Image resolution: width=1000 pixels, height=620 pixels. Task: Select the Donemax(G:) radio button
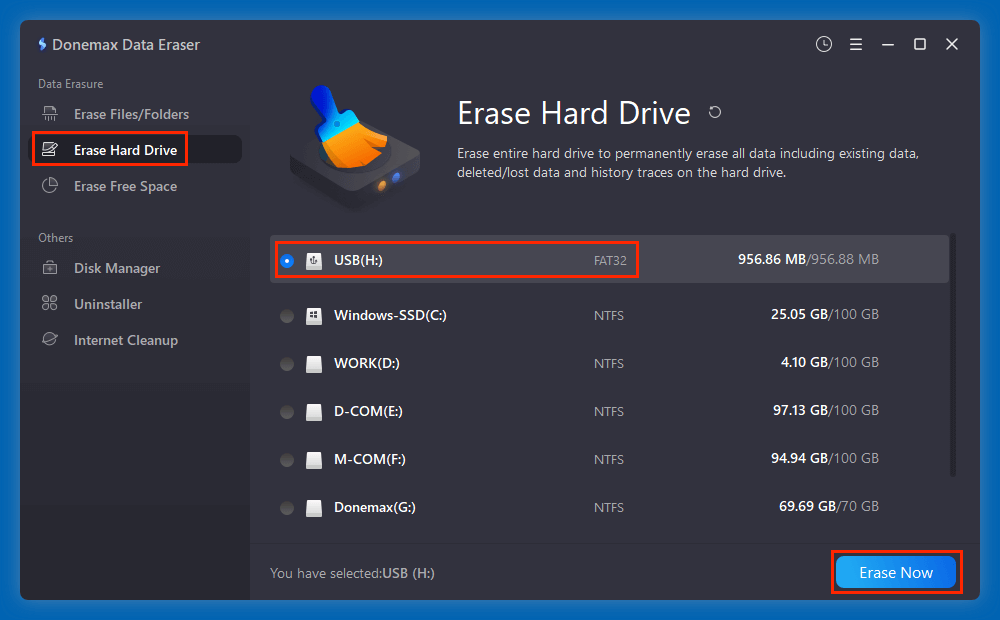click(x=287, y=507)
